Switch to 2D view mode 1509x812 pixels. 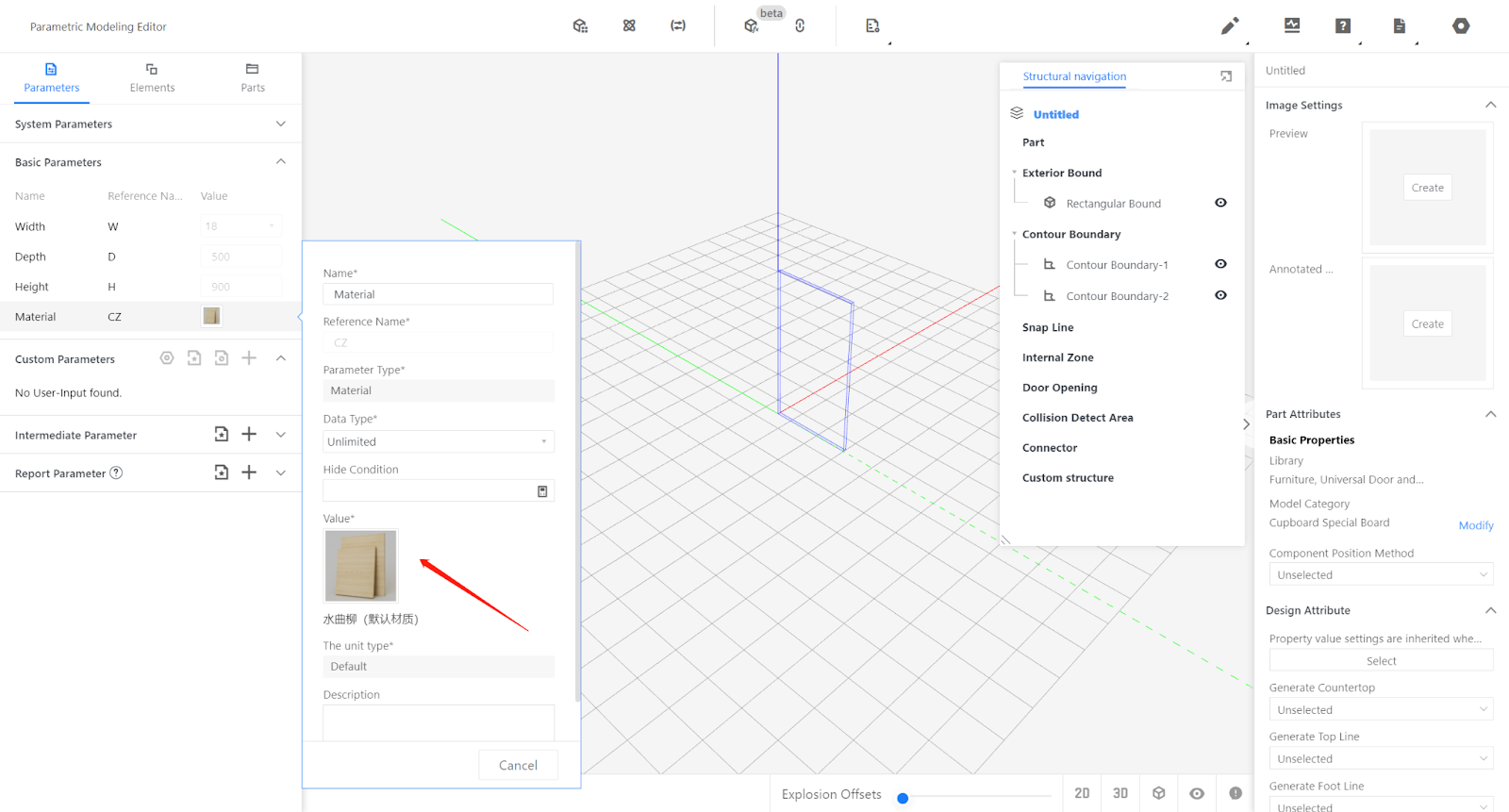(1082, 793)
